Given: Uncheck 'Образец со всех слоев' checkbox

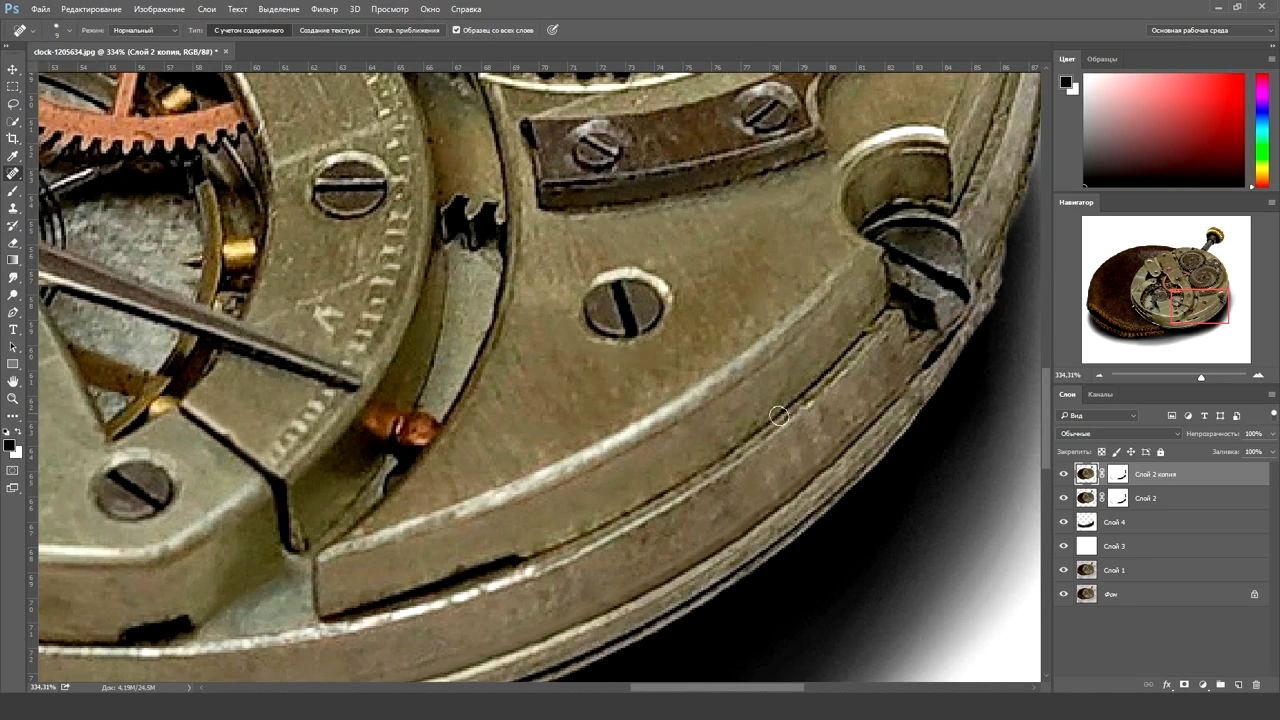Looking at the screenshot, I should click(457, 30).
